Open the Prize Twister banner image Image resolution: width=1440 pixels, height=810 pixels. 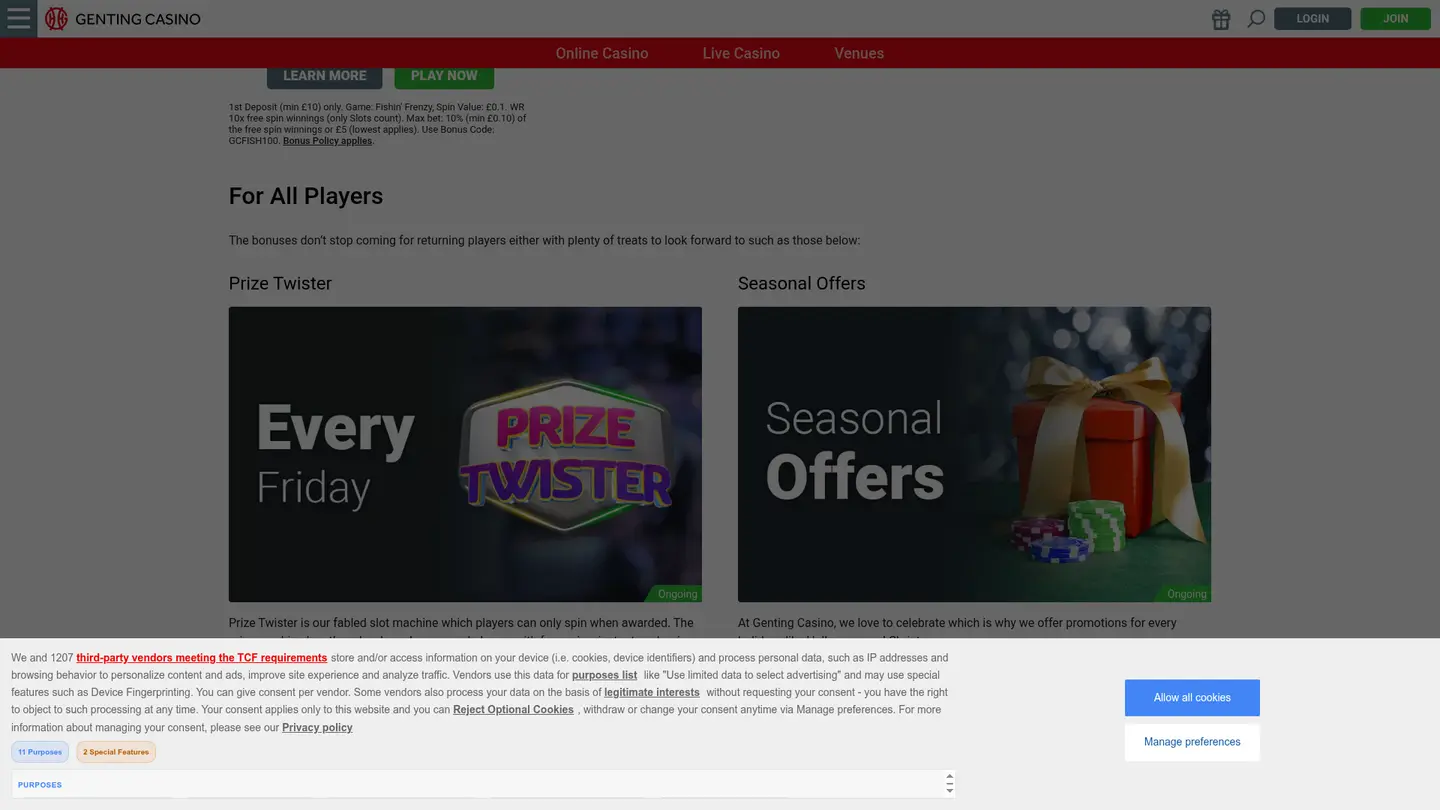[x=465, y=454]
